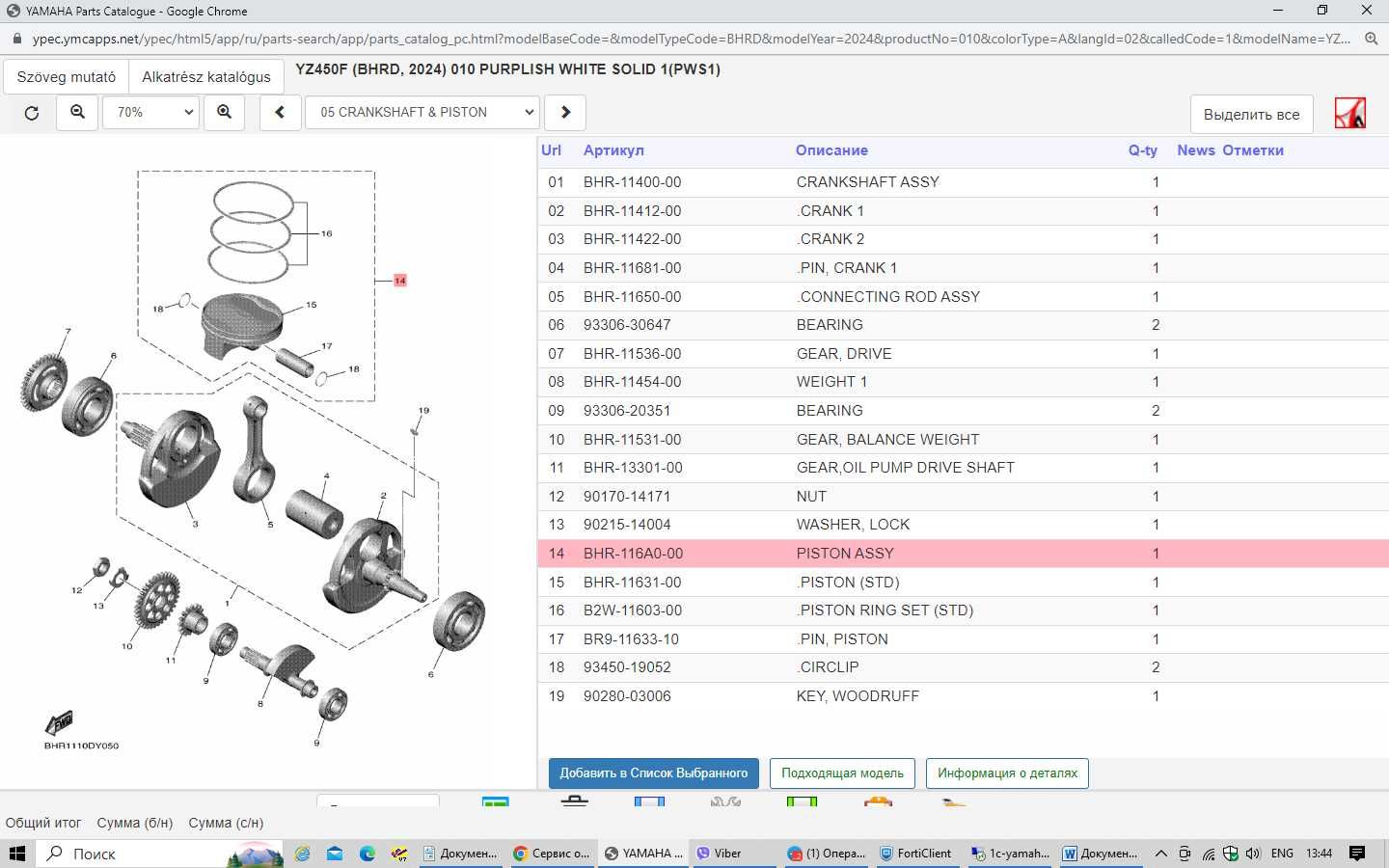
Task: Click the Общий итог label
Action: pos(43,823)
